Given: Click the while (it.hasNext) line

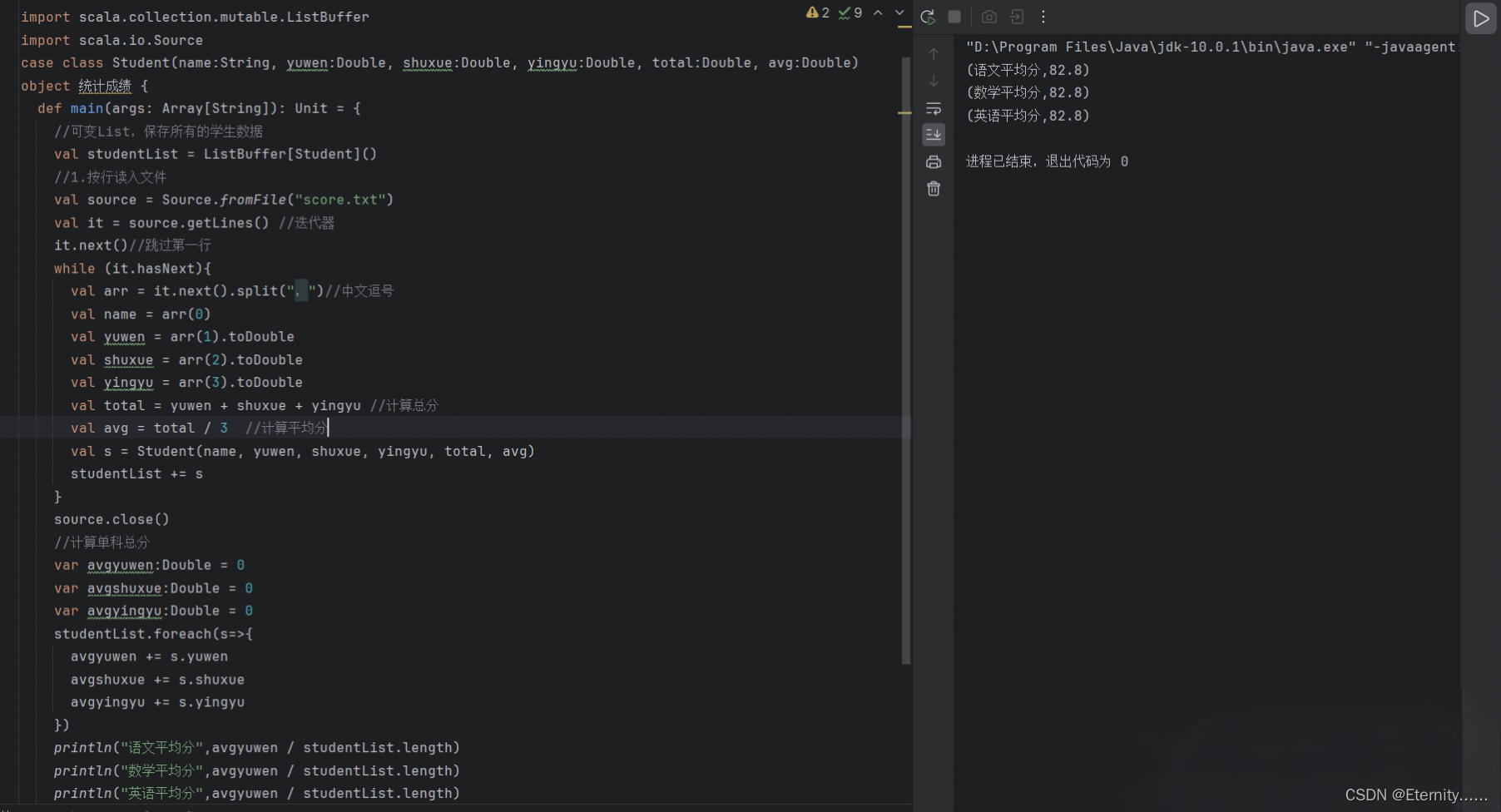Looking at the screenshot, I should tap(132, 269).
